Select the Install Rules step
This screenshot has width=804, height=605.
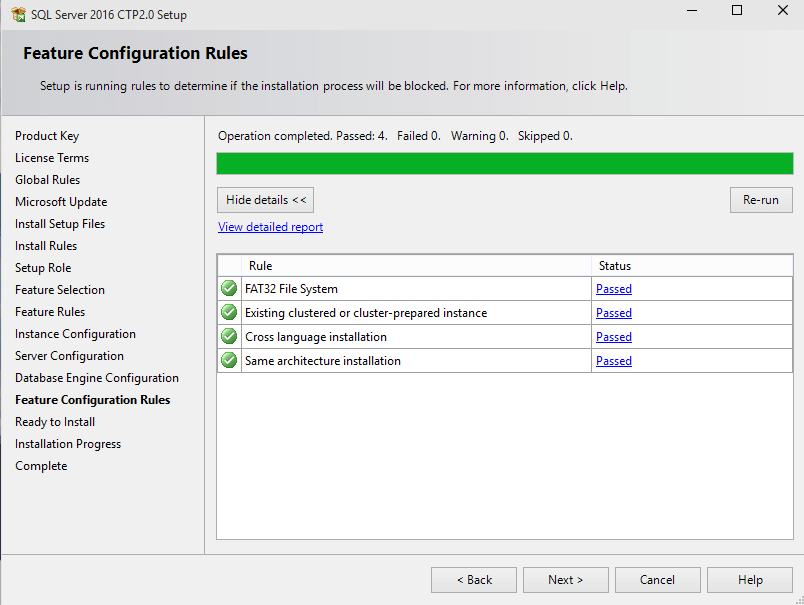46,246
